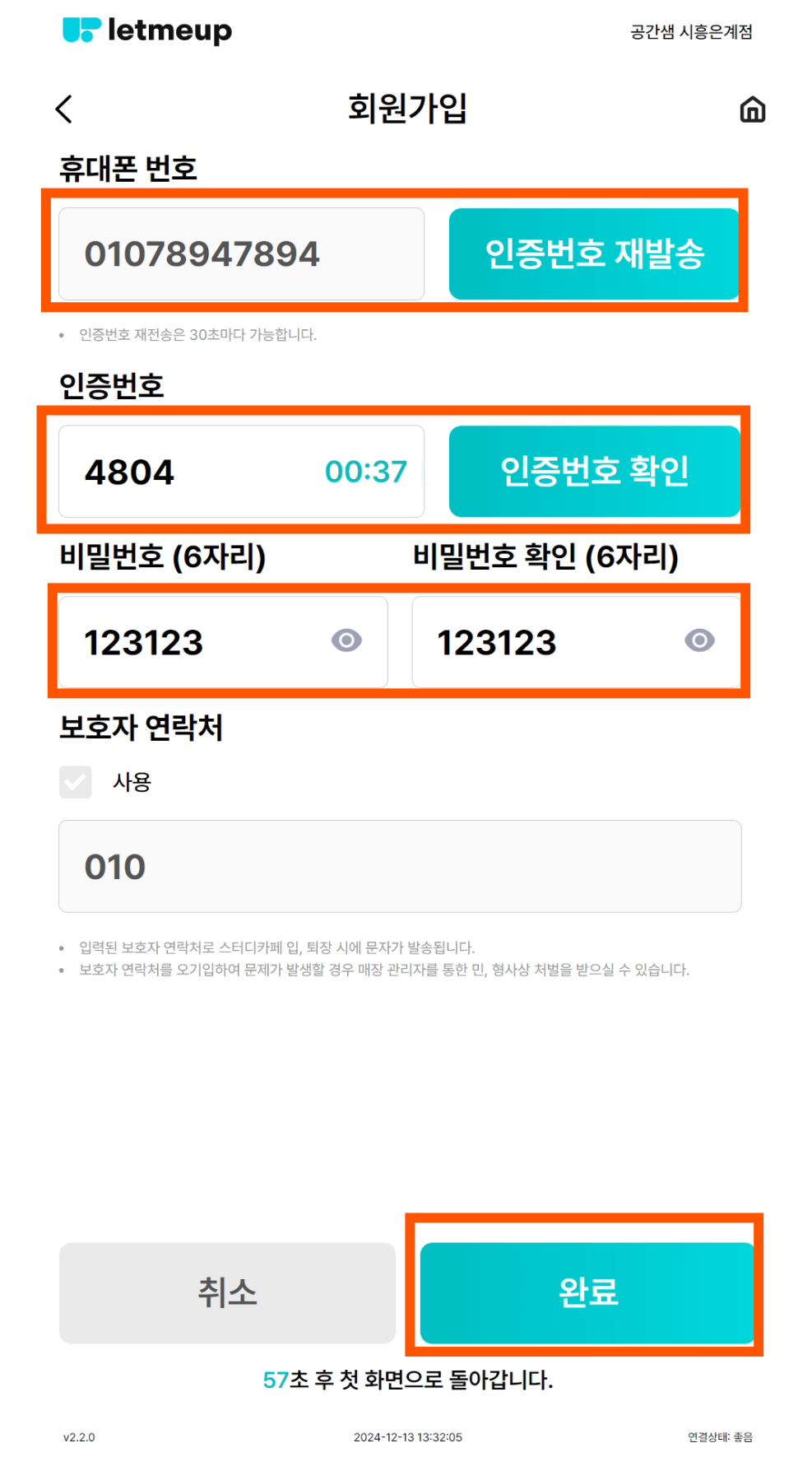Click the v2.2.0 version label
Screen dimensions: 812x1457
[79, 1437]
